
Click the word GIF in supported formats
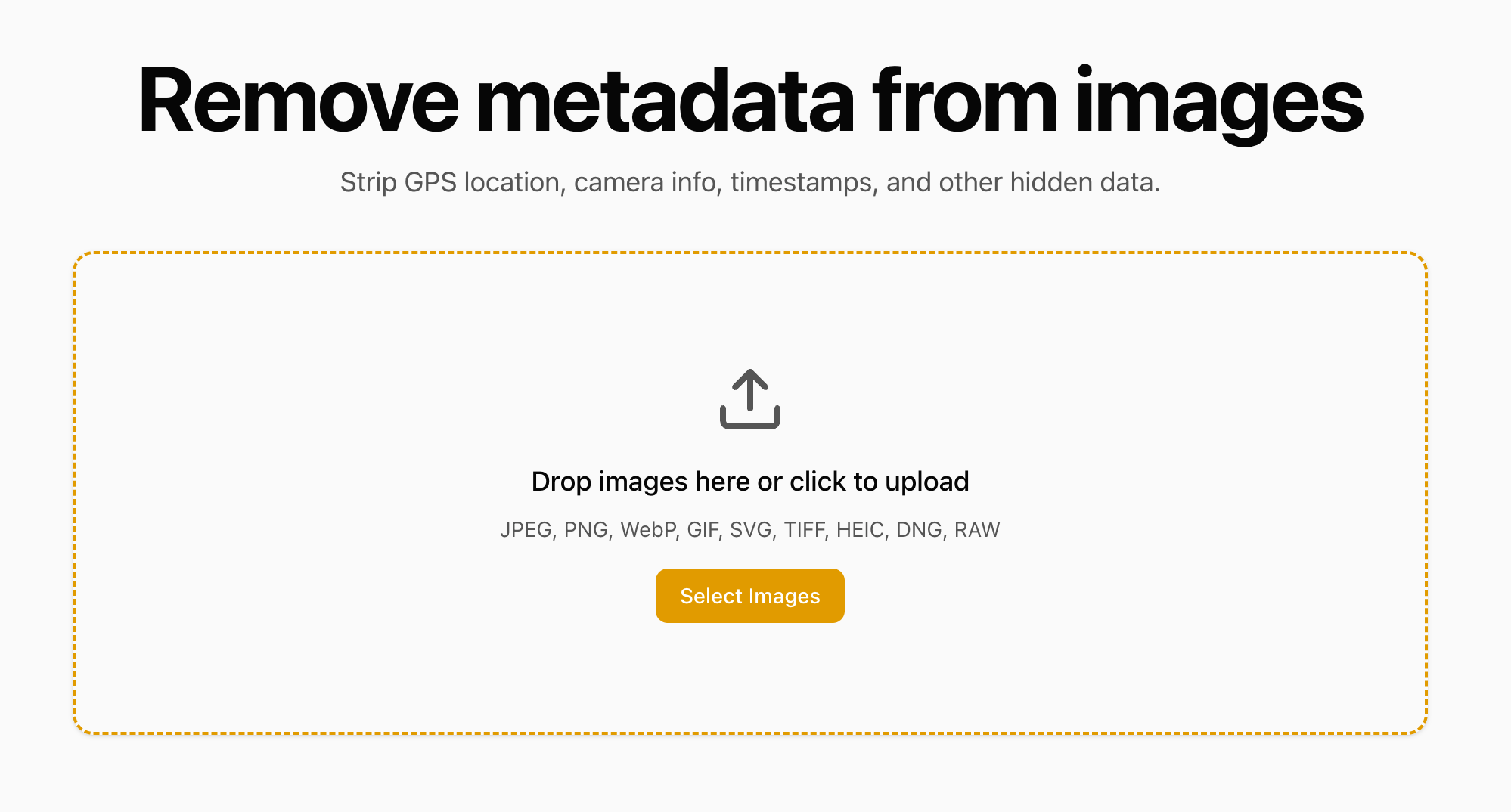[x=702, y=530]
